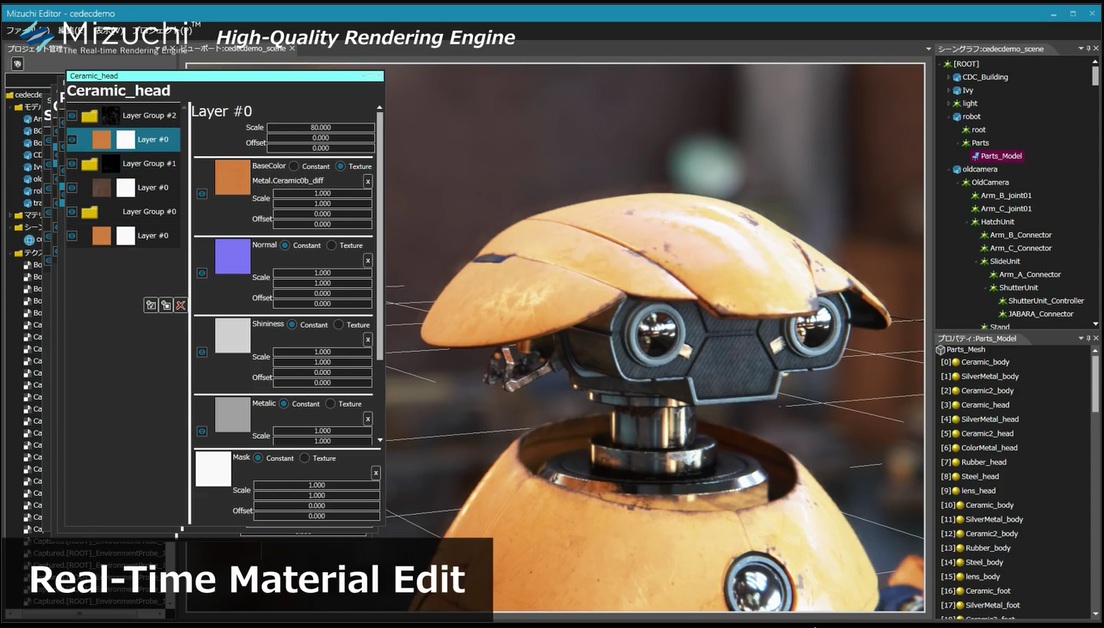Click the Shininess light gray swatch
The image size is (1104, 628).
tap(232, 335)
